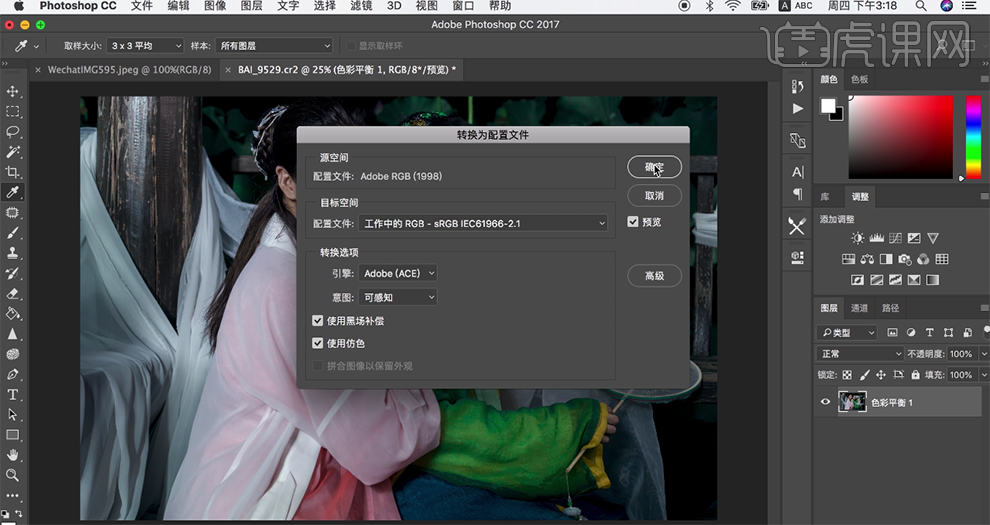
Task: Switch to the 色板 tab
Action: 859,80
